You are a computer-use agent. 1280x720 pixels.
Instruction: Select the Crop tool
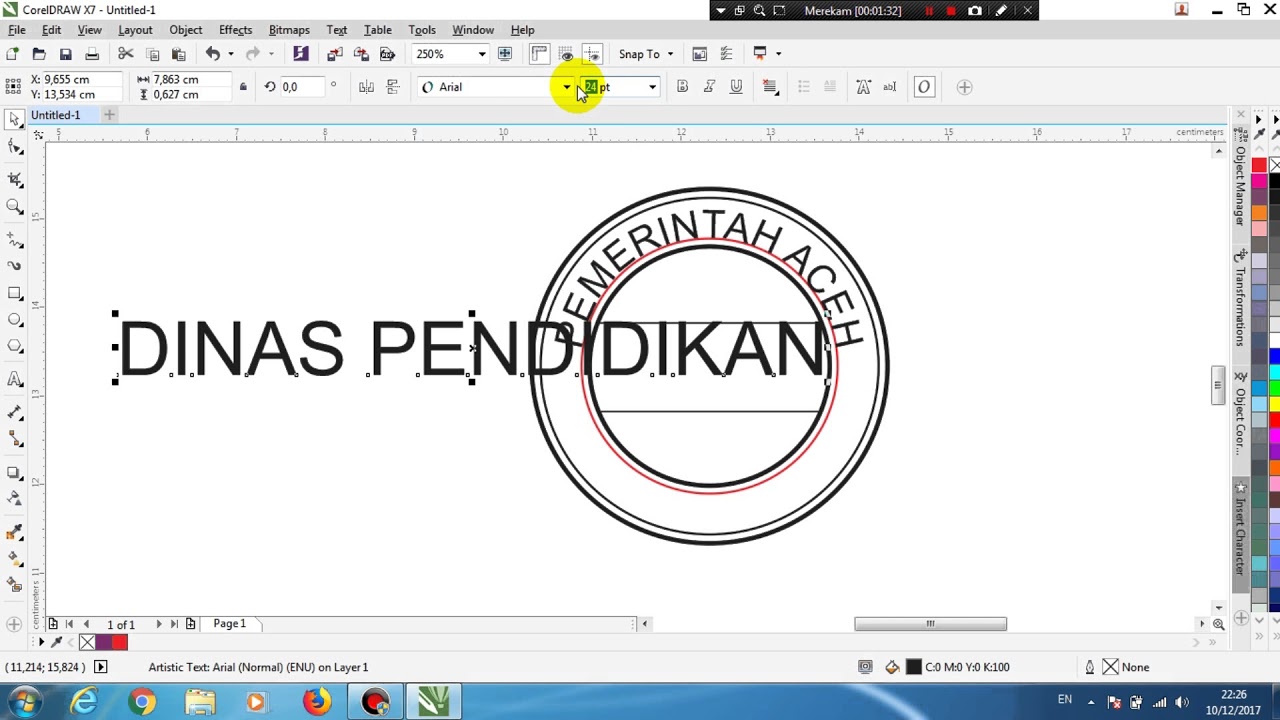[x=15, y=178]
